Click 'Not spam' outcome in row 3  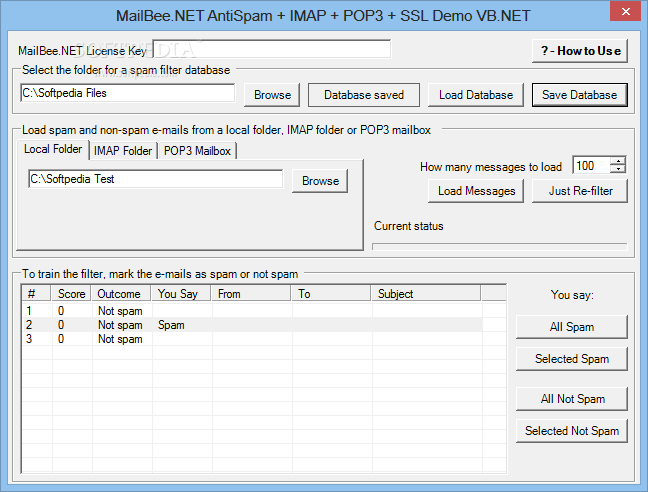pyautogui.click(x=120, y=339)
